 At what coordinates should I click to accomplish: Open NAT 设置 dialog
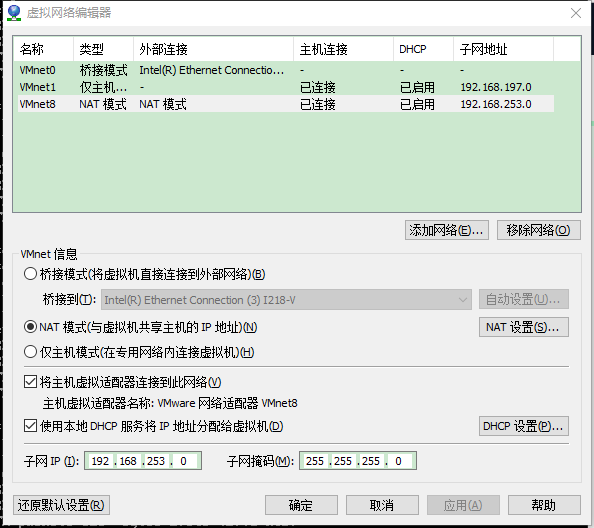524,327
